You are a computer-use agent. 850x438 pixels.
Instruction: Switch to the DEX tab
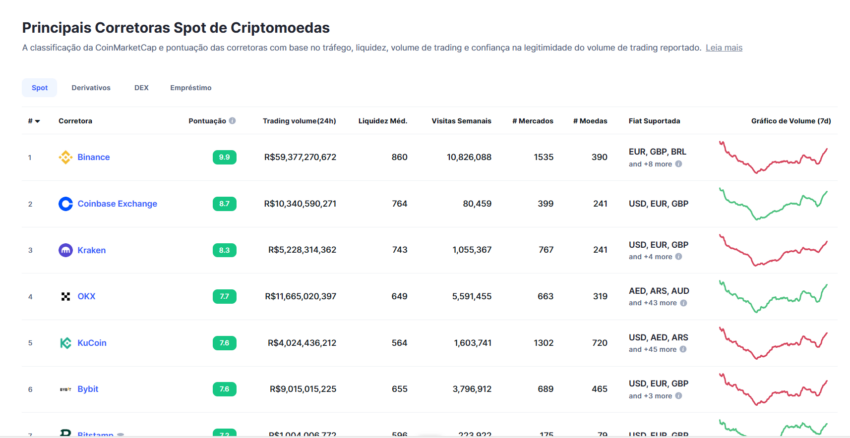[141, 88]
